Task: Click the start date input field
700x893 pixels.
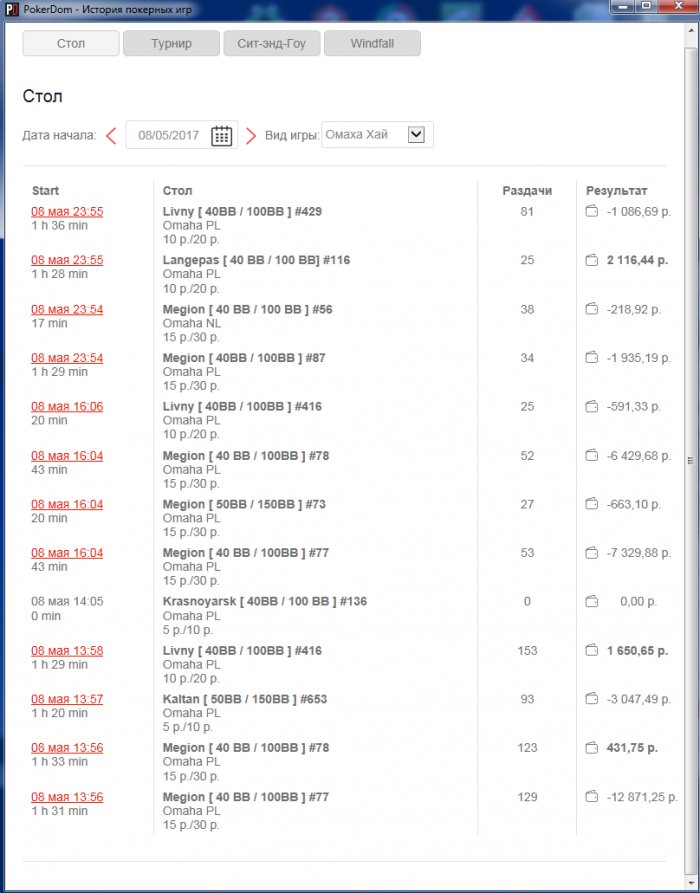Action: [x=168, y=136]
